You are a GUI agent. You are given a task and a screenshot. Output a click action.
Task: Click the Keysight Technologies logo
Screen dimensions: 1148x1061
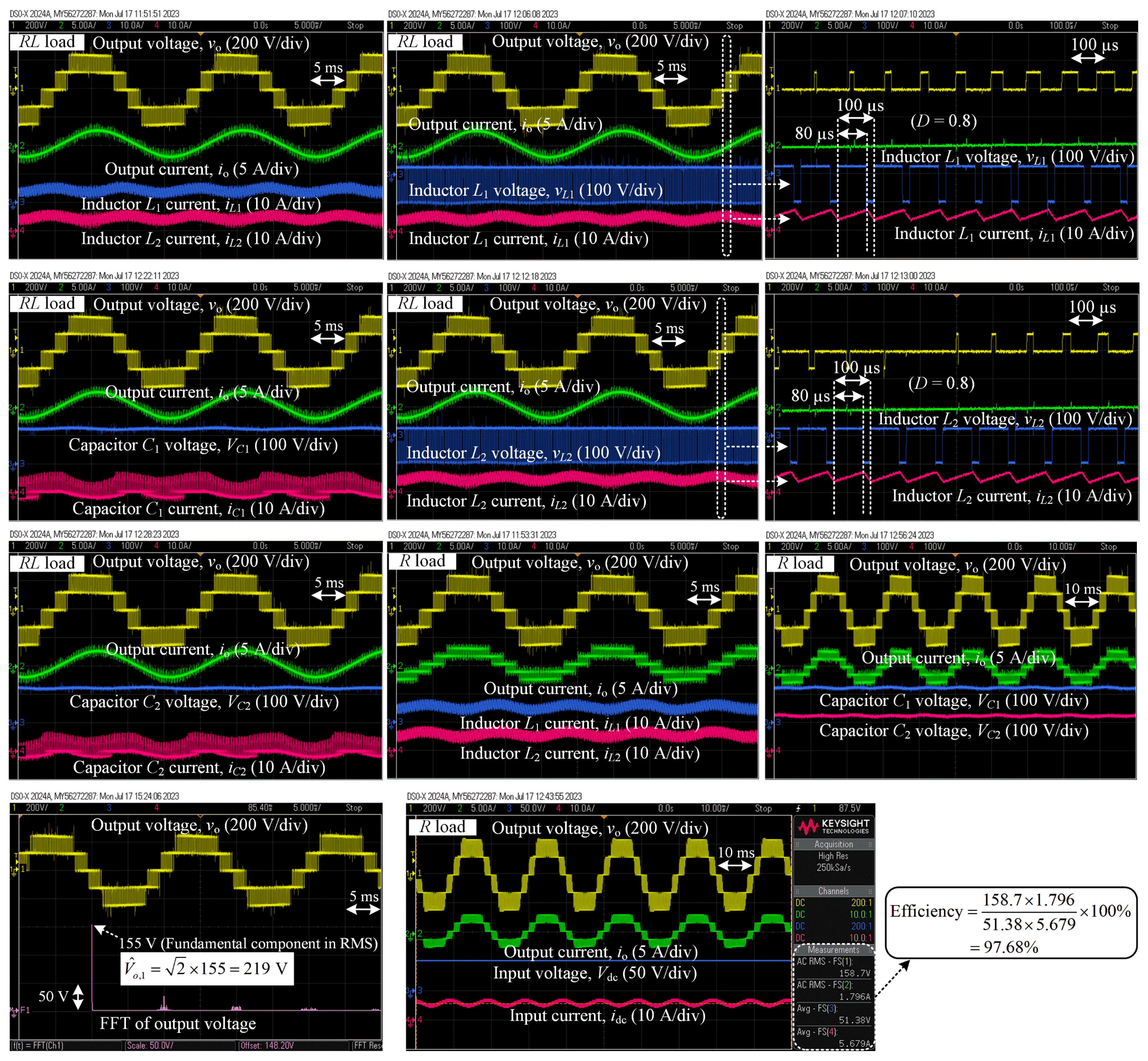833,827
